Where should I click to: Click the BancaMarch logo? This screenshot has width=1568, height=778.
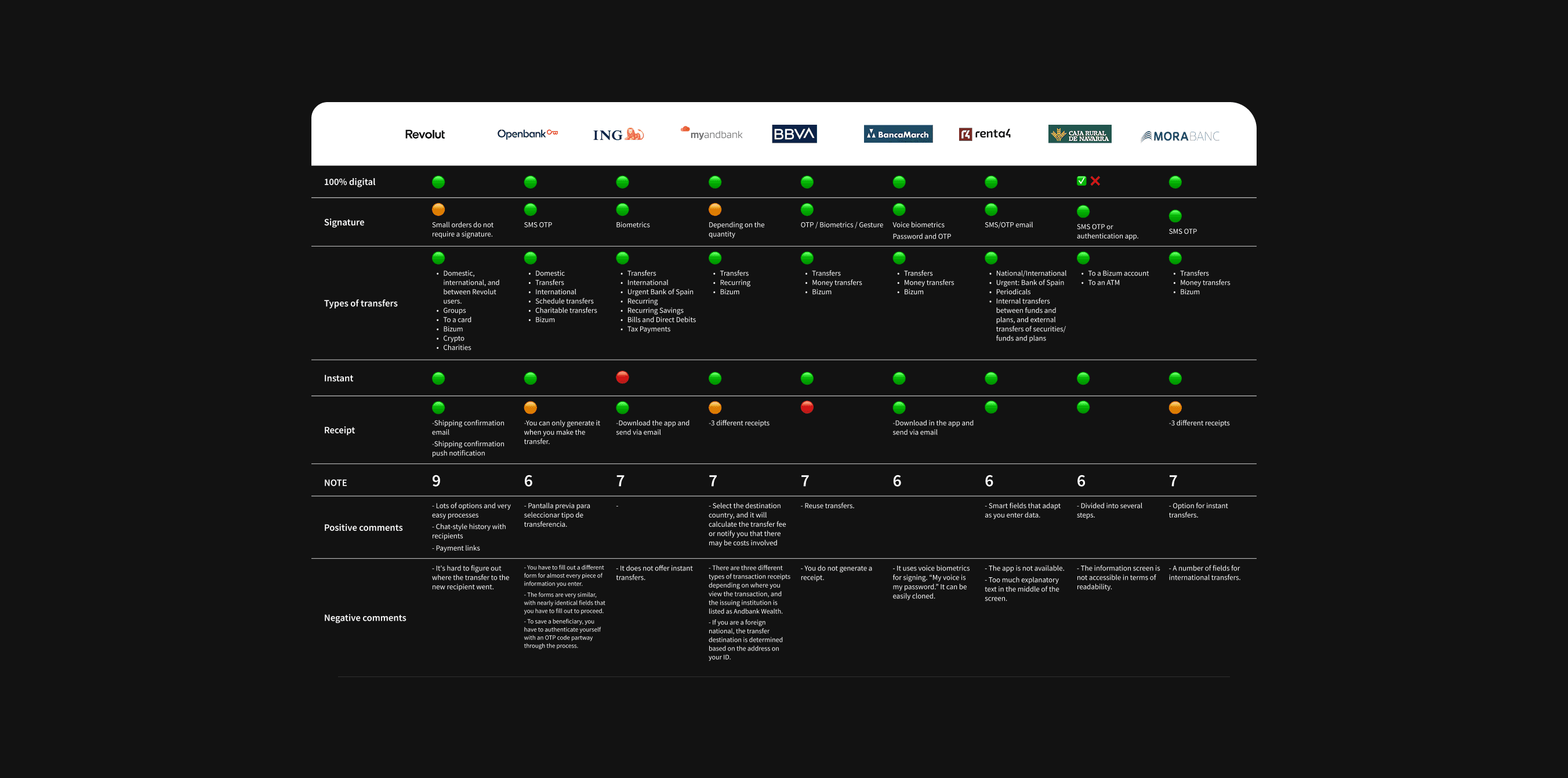tap(898, 134)
